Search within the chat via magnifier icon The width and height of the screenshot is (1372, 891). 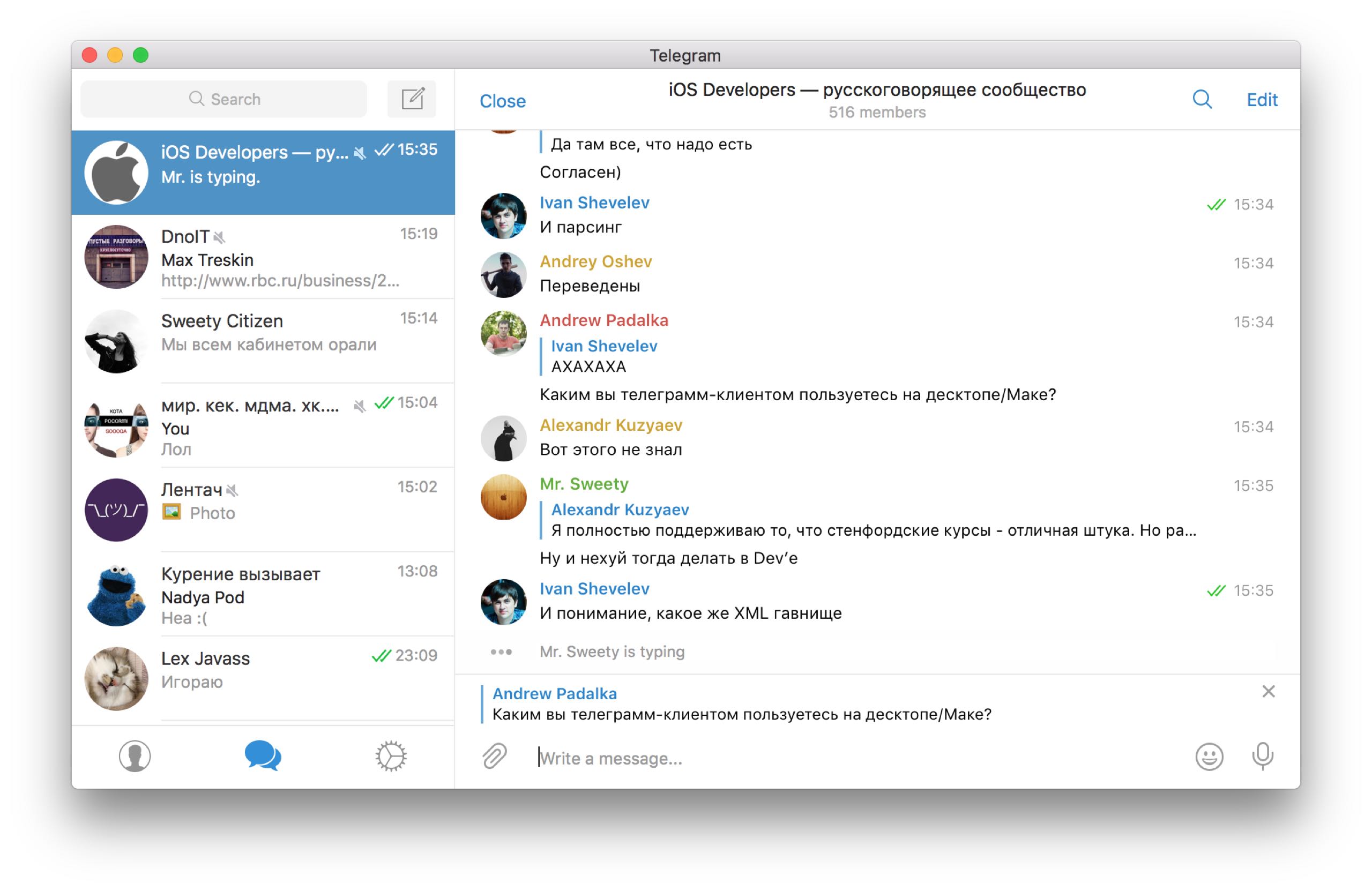pos(1202,100)
